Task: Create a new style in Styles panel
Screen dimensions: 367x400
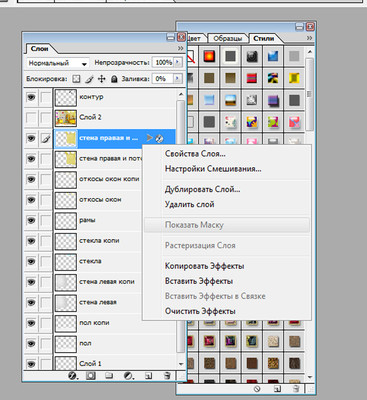Action: pyautogui.click(x=277, y=389)
